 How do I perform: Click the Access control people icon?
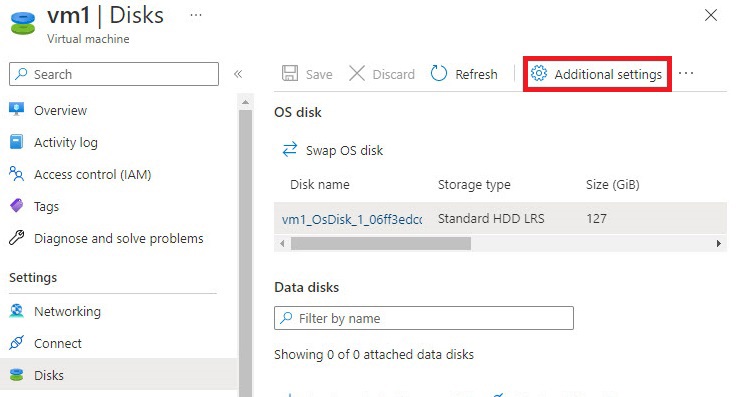(17, 174)
